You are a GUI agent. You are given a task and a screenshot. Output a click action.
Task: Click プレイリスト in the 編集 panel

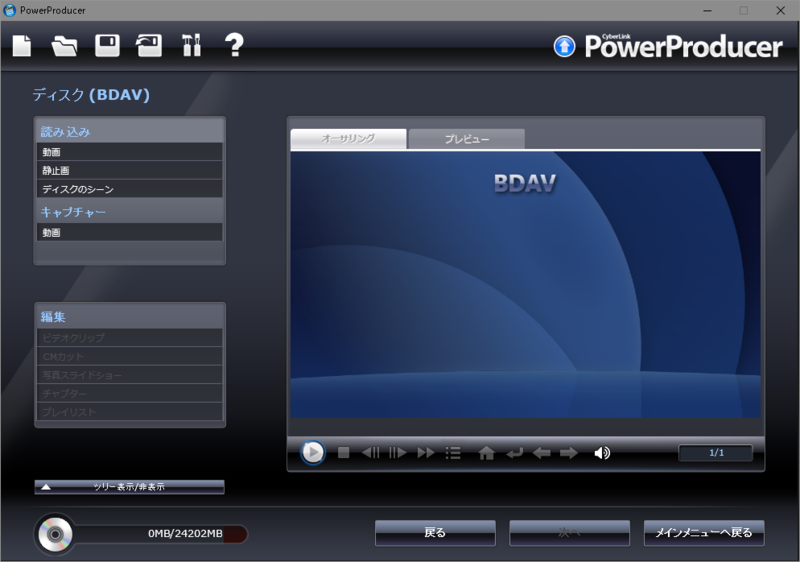tap(130, 412)
